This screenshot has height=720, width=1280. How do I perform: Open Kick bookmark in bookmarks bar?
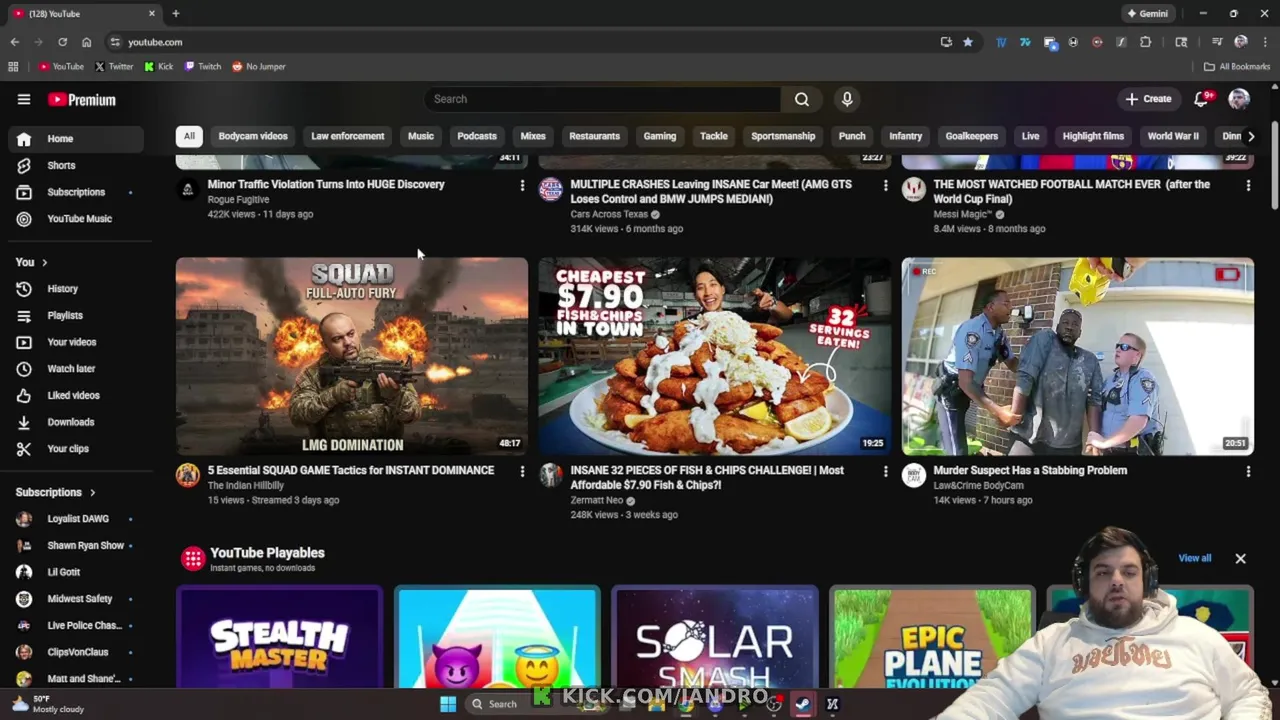pyautogui.click(x=159, y=67)
